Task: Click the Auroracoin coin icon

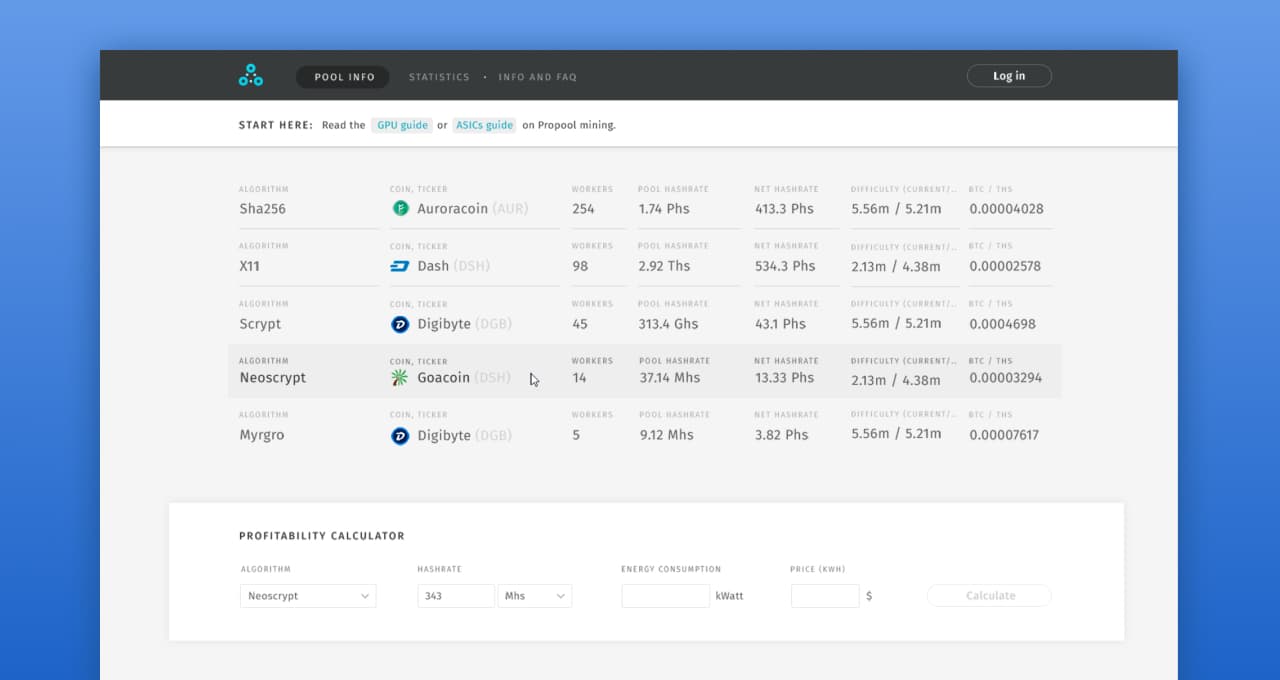Action: [x=400, y=208]
